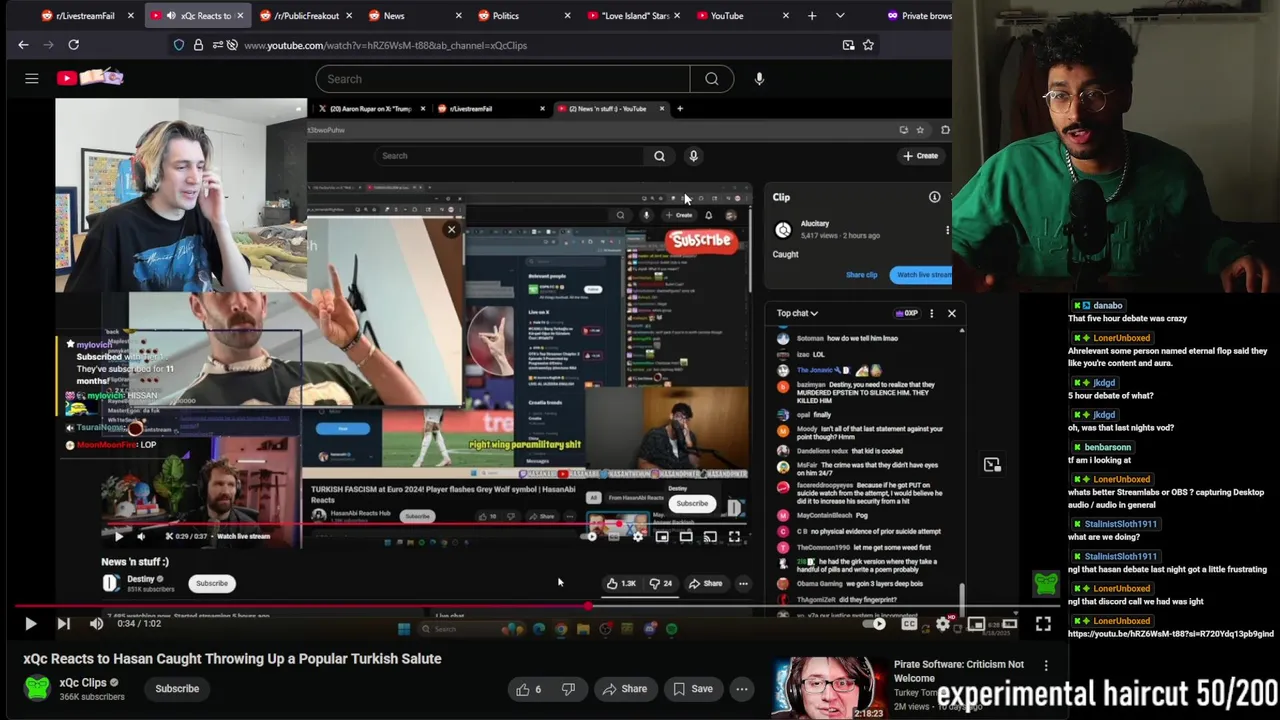Open the xQc Clips channel name link
Image resolution: width=1280 pixels, height=720 pixels.
coord(83,683)
